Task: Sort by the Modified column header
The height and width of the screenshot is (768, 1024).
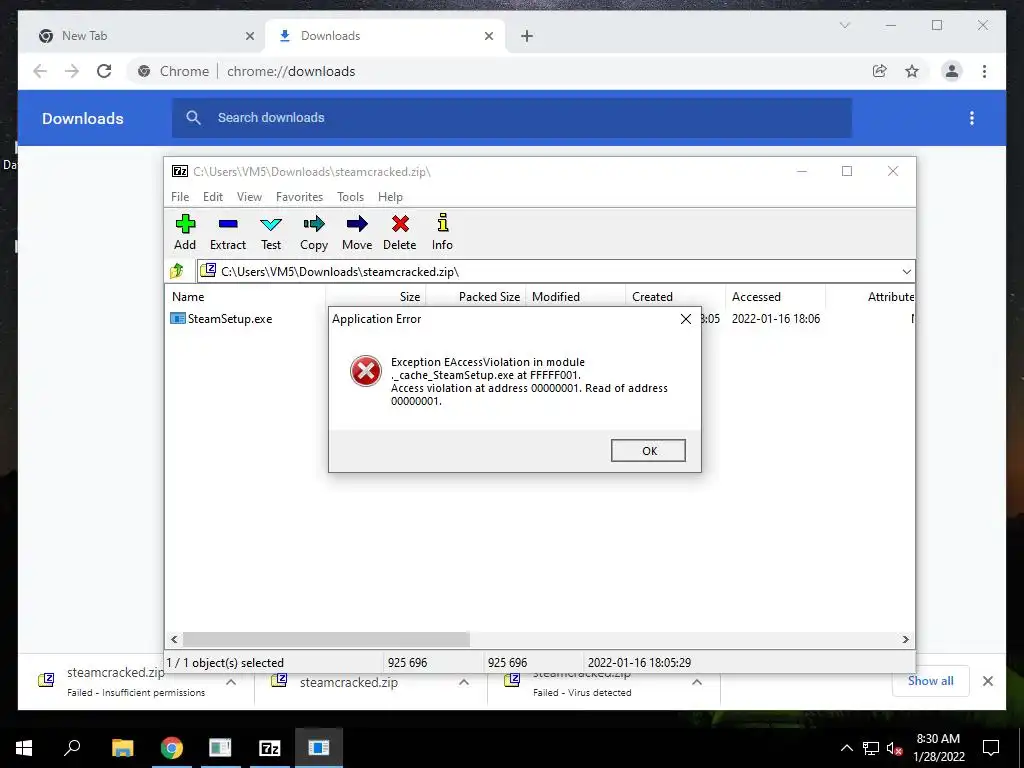Action: coord(576,296)
